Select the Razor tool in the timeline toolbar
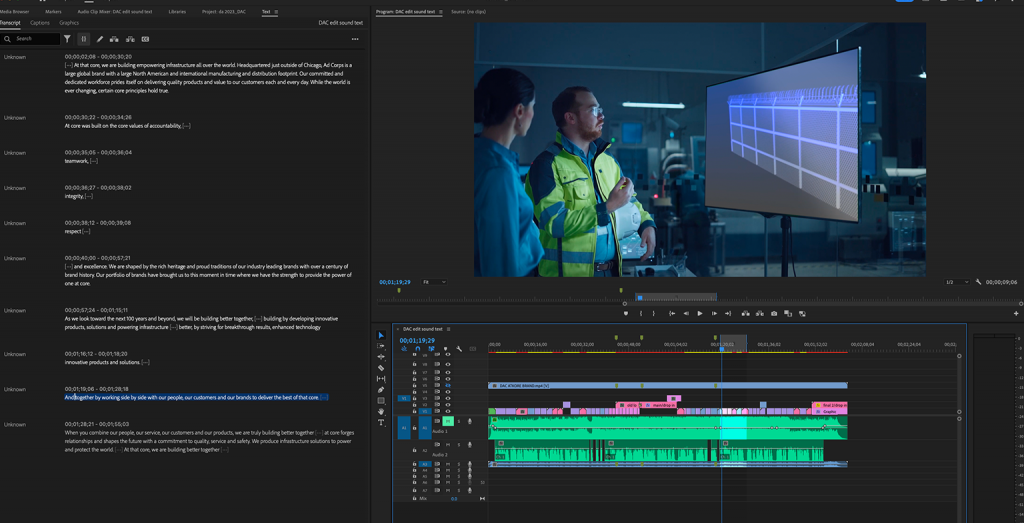Viewport: 1024px width, 523px height. [x=381, y=368]
